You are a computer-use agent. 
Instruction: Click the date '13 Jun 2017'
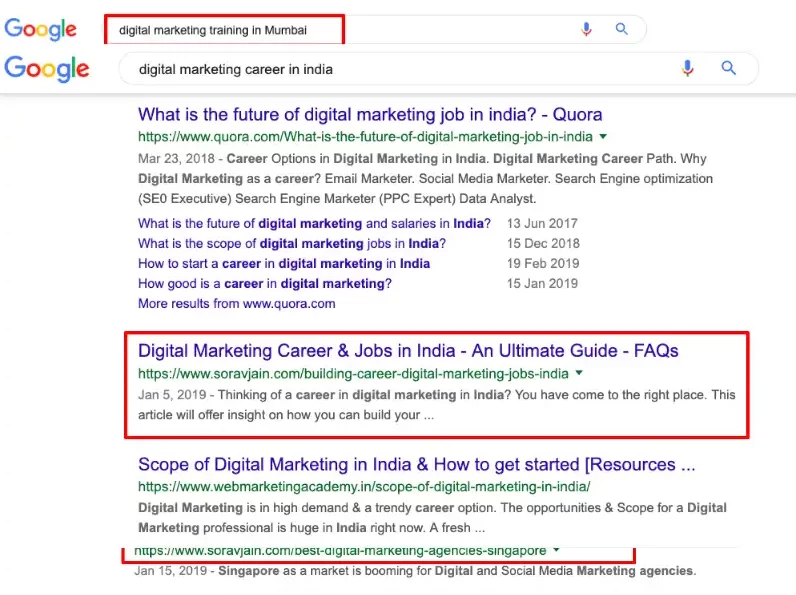542,223
